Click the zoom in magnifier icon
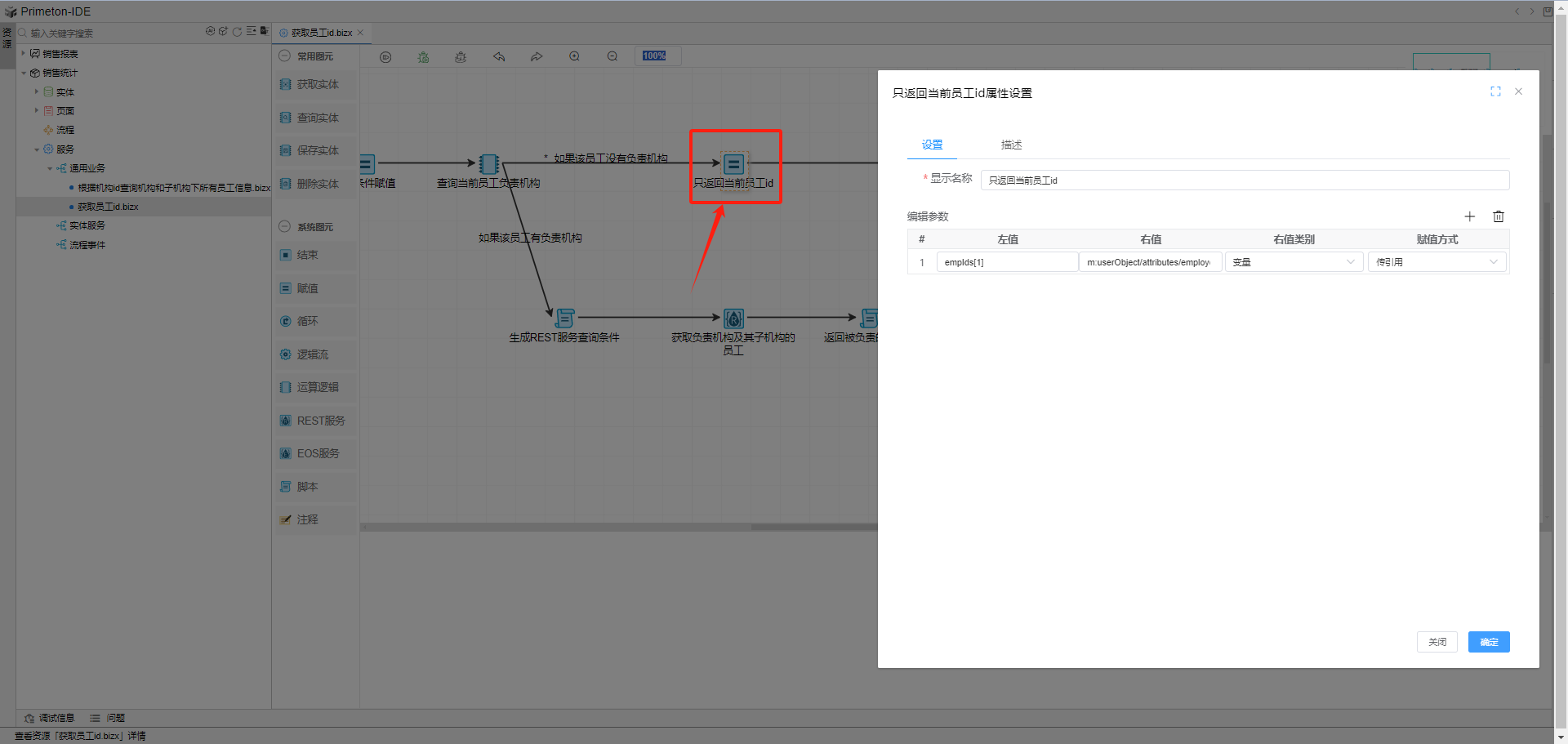The height and width of the screenshot is (744, 1568). [x=575, y=56]
